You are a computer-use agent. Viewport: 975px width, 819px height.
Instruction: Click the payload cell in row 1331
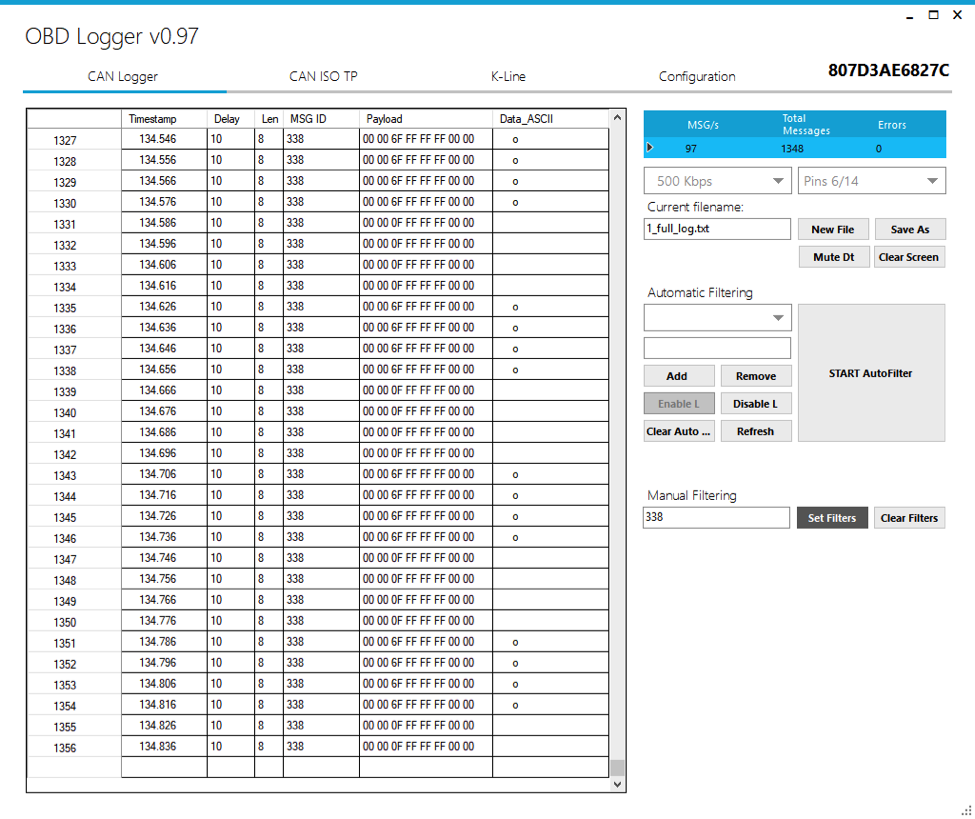pos(426,223)
